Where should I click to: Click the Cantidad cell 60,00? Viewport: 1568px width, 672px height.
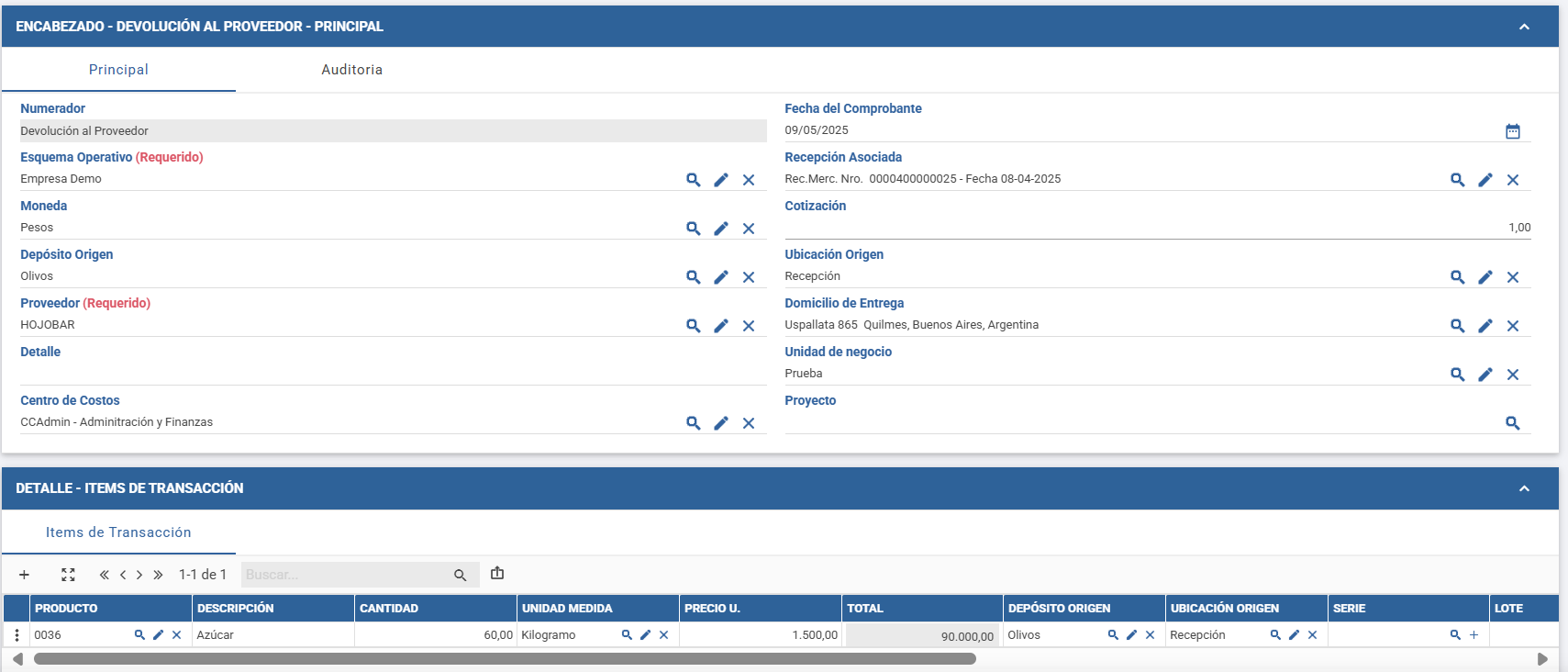tap(435, 635)
